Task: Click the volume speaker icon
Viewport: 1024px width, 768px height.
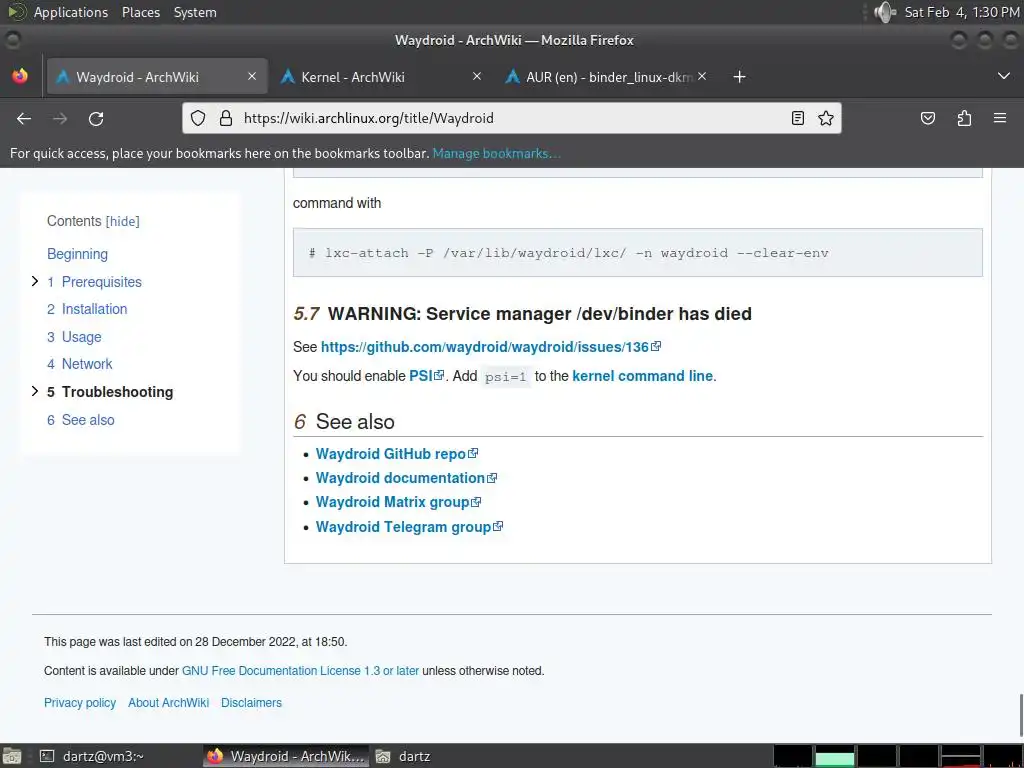Action: (885, 12)
